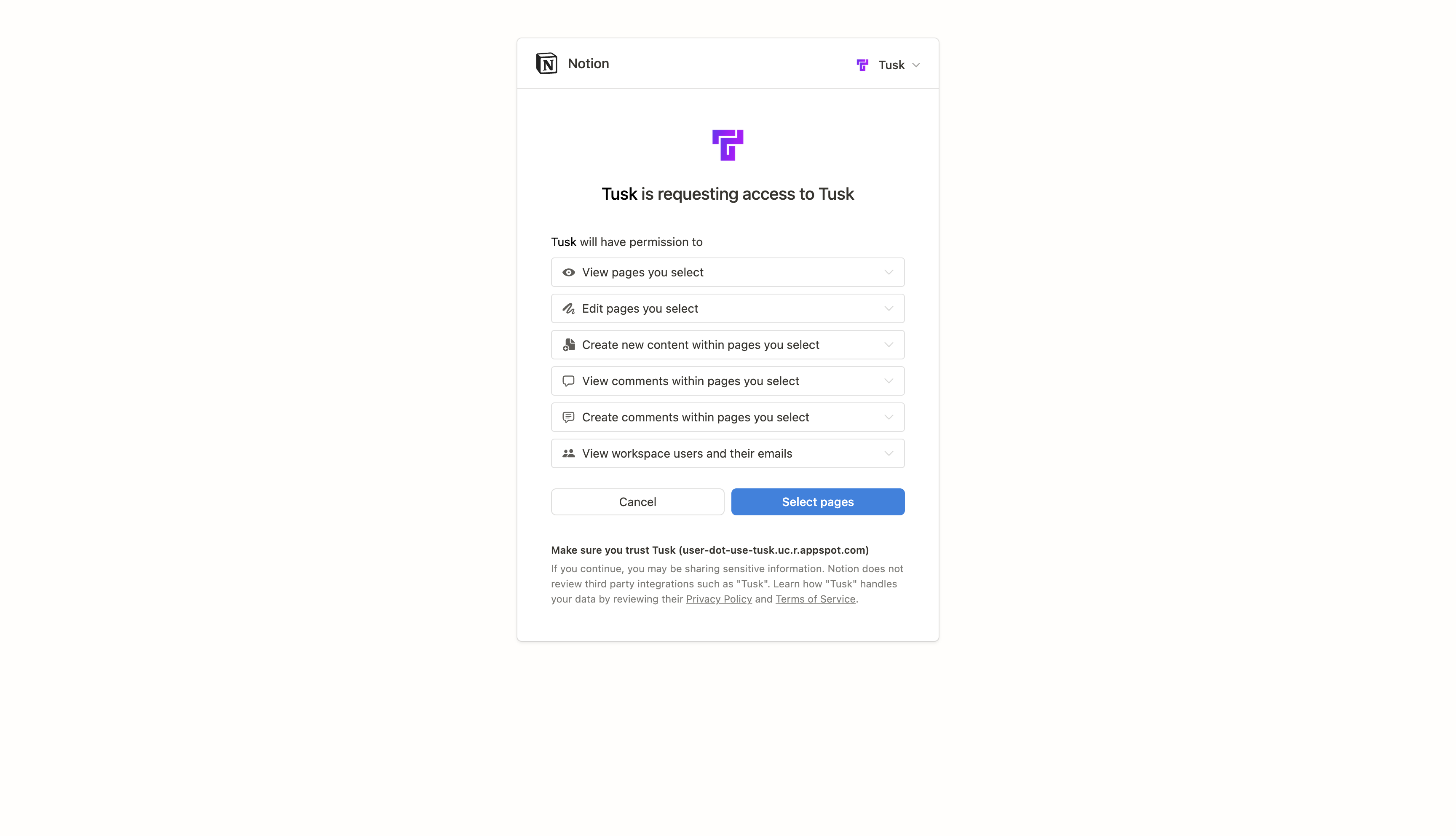
Task: Click the new-page icon for Create new content
Action: (568, 345)
